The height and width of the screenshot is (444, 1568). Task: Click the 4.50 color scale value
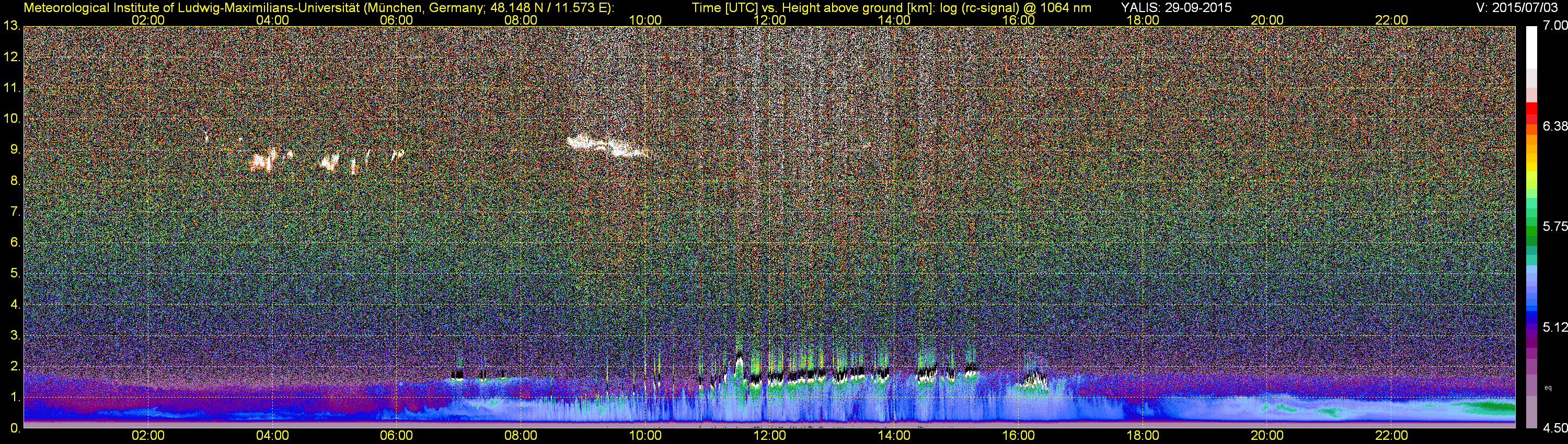[1555, 428]
